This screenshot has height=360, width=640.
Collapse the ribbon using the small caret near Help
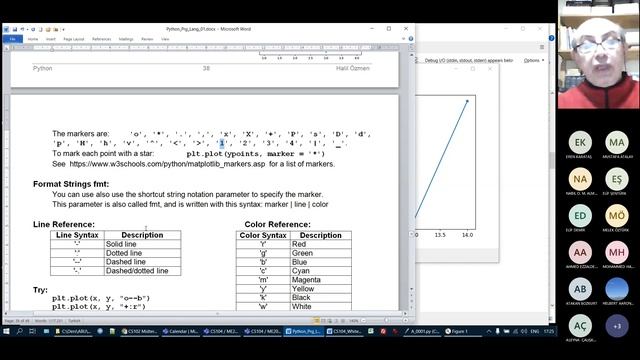pyautogui.click(x=404, y=39)
